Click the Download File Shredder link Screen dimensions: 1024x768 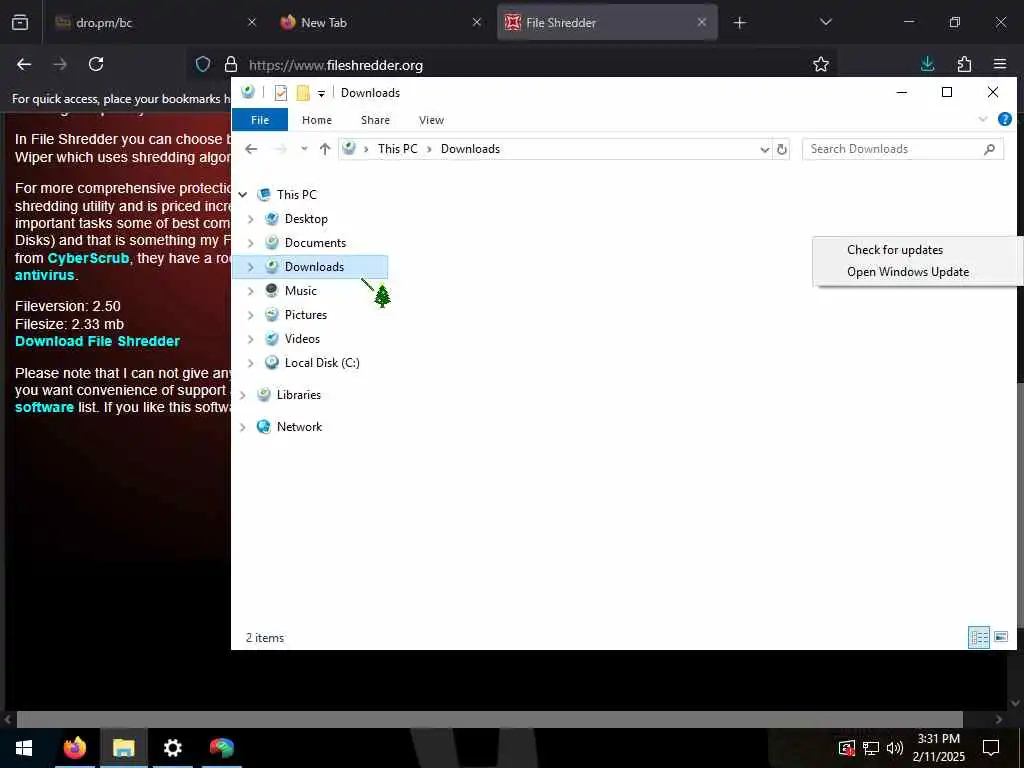(x=97, y=342)
